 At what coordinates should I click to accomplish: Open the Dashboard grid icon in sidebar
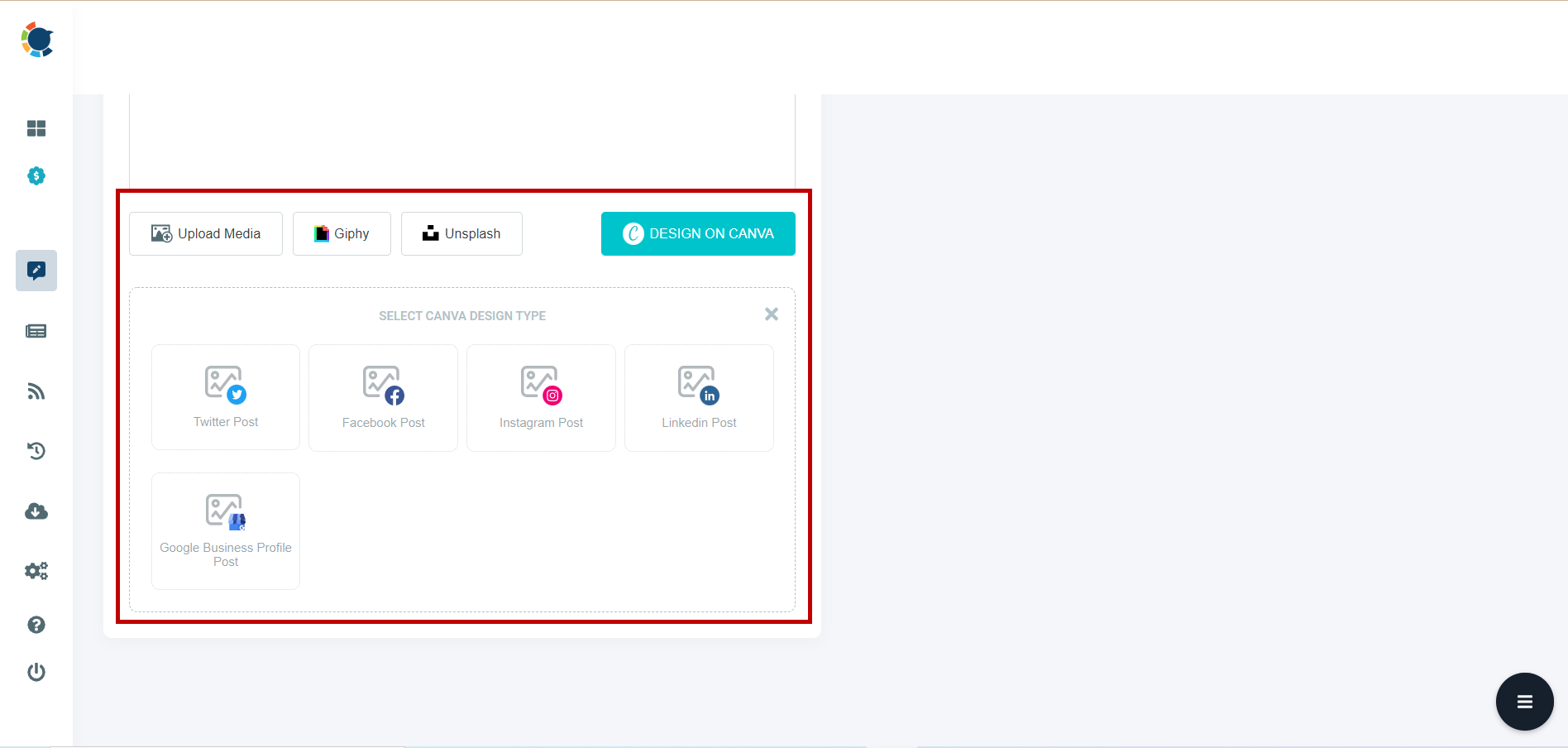click(36, 128)
